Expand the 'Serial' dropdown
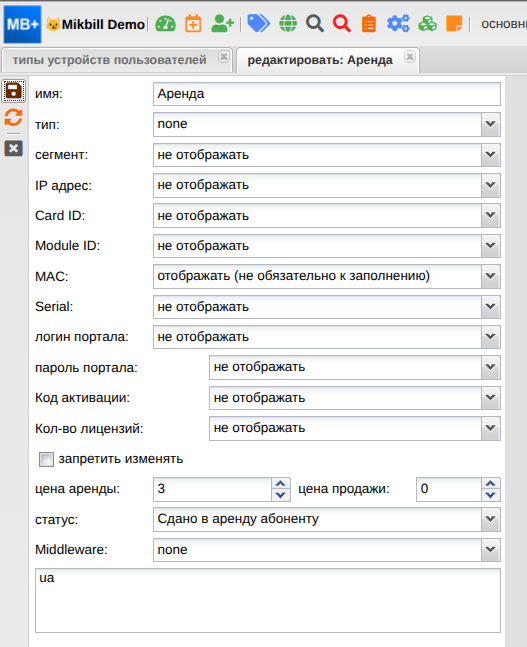The width and height of the screenshot is (527, 647). pyautogui.click(x=490, y=307)
